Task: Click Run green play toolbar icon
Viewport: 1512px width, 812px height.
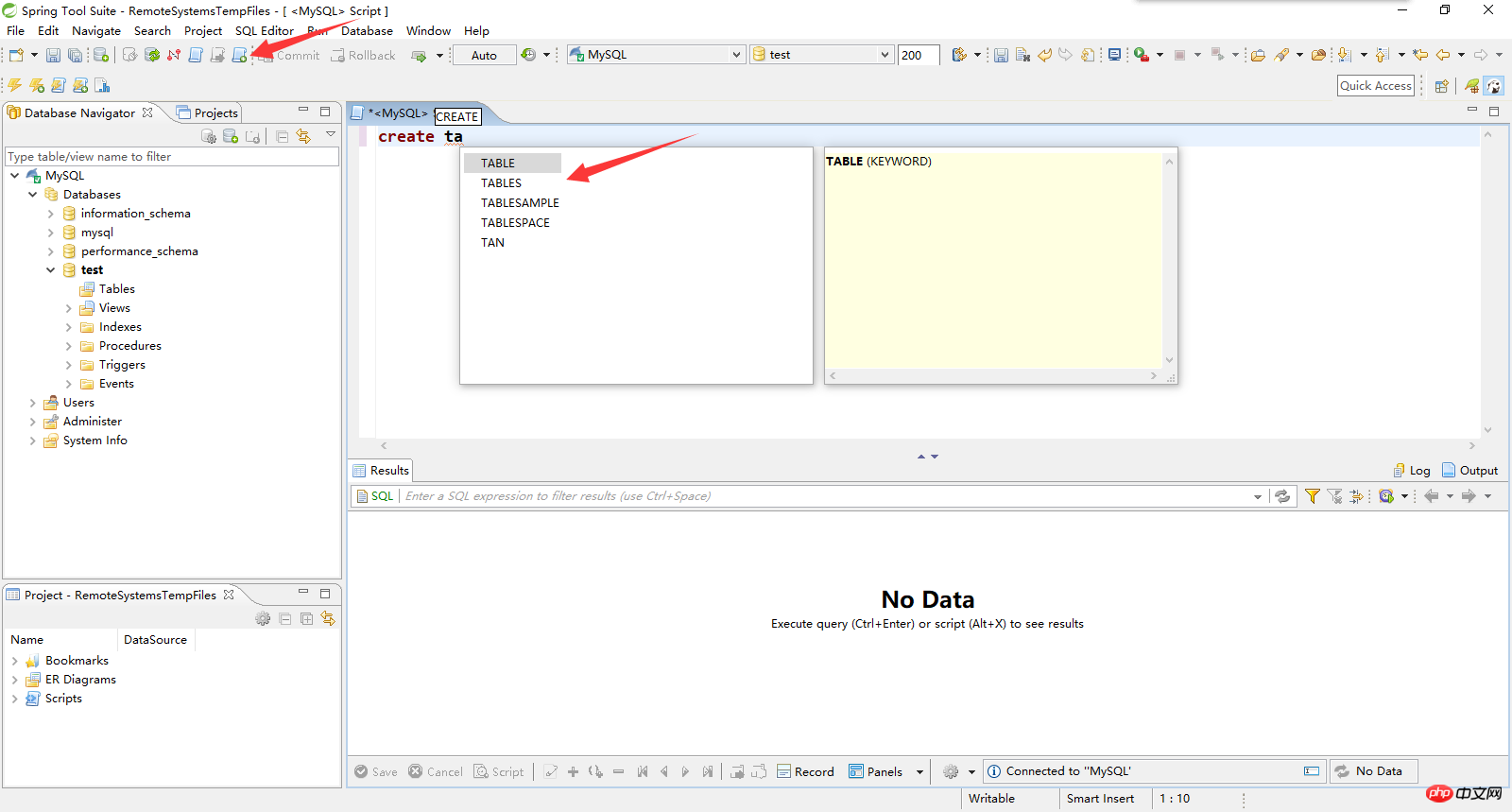Action: [x=1142, y=55]
